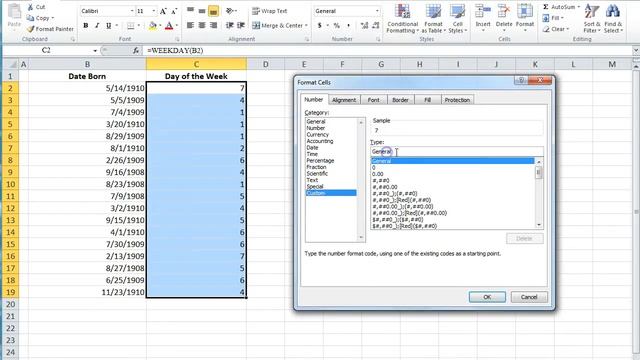The height and width of the screenshot is (360, 640).
Task: Switch to Fill tab in Format Cells
Action: coord(427,100)
